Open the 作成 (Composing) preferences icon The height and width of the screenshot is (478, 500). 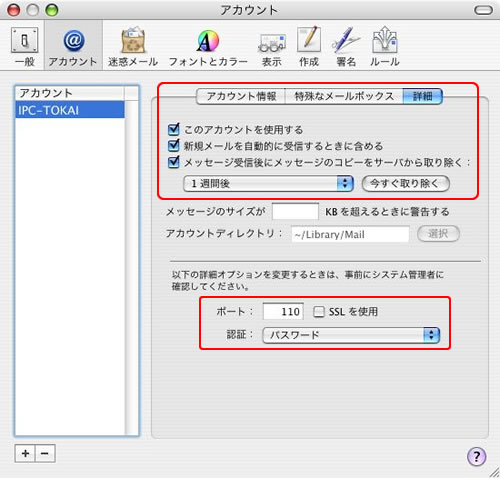(309, 47)
